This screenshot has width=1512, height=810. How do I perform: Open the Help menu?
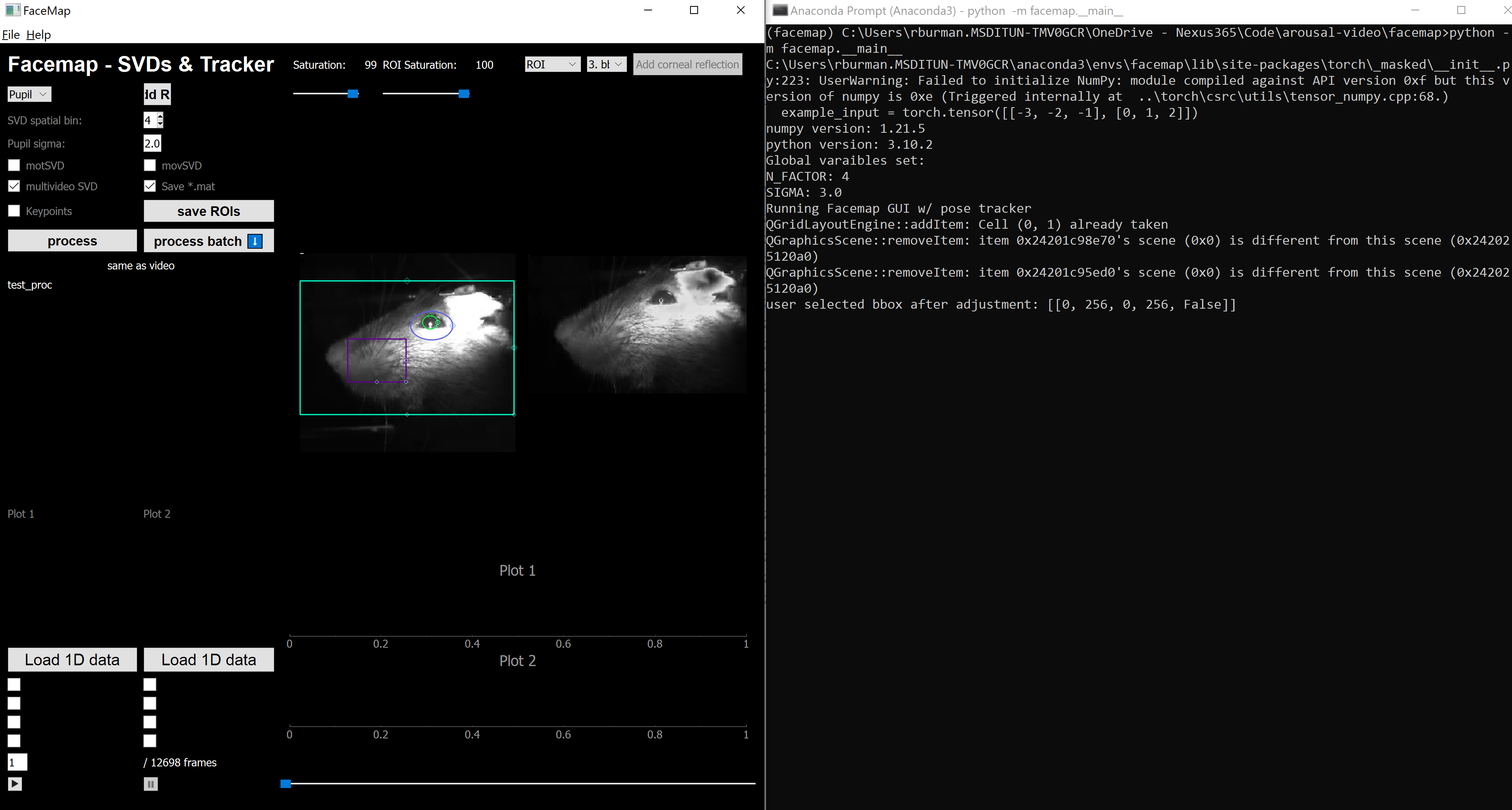point(39,35)
